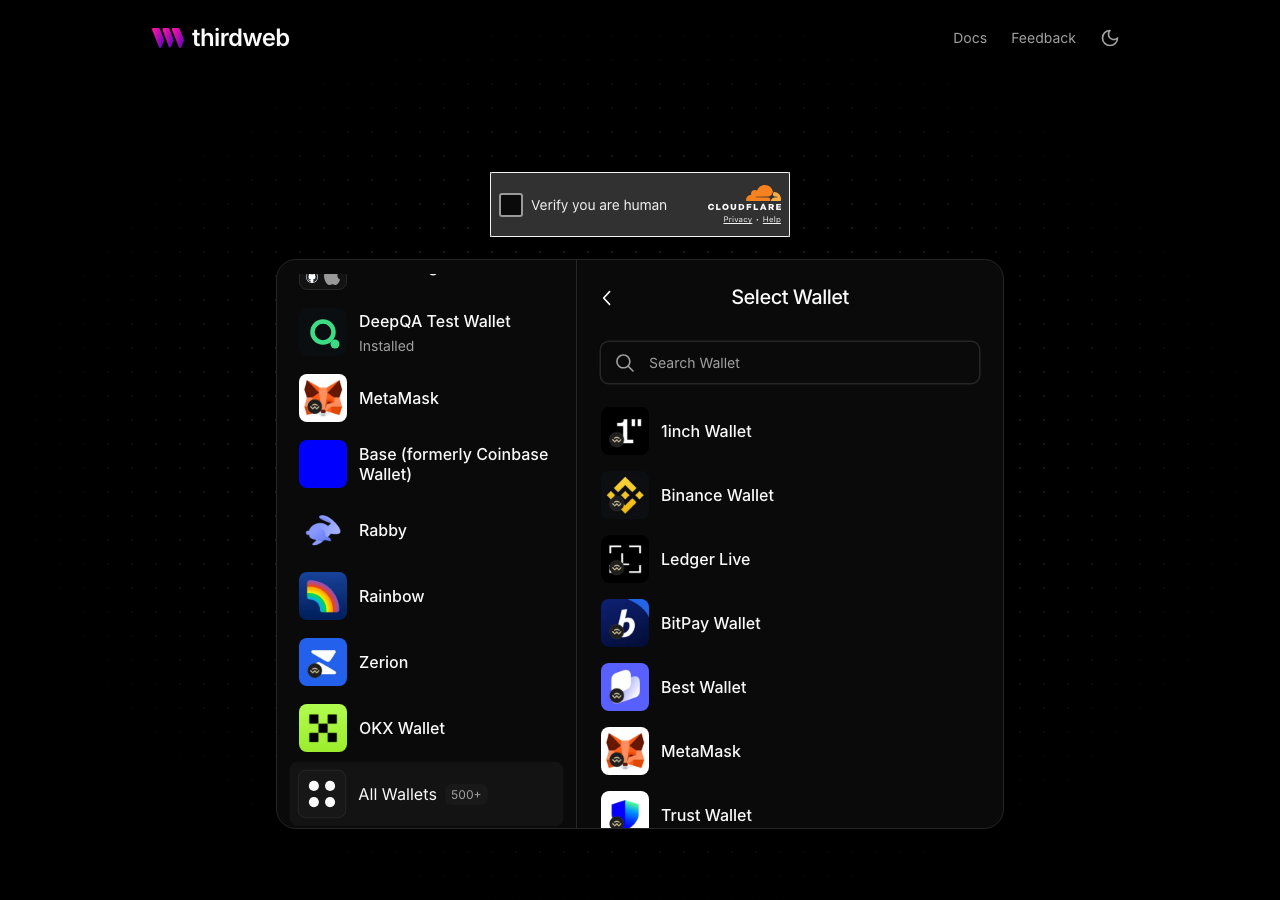
Task: Open All Wallets four-dot icon
Action: tap(322, 794)
